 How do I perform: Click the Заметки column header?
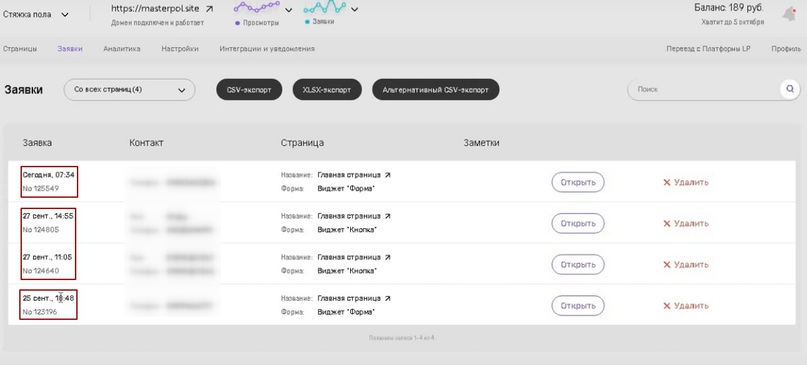tap(481, 143)
